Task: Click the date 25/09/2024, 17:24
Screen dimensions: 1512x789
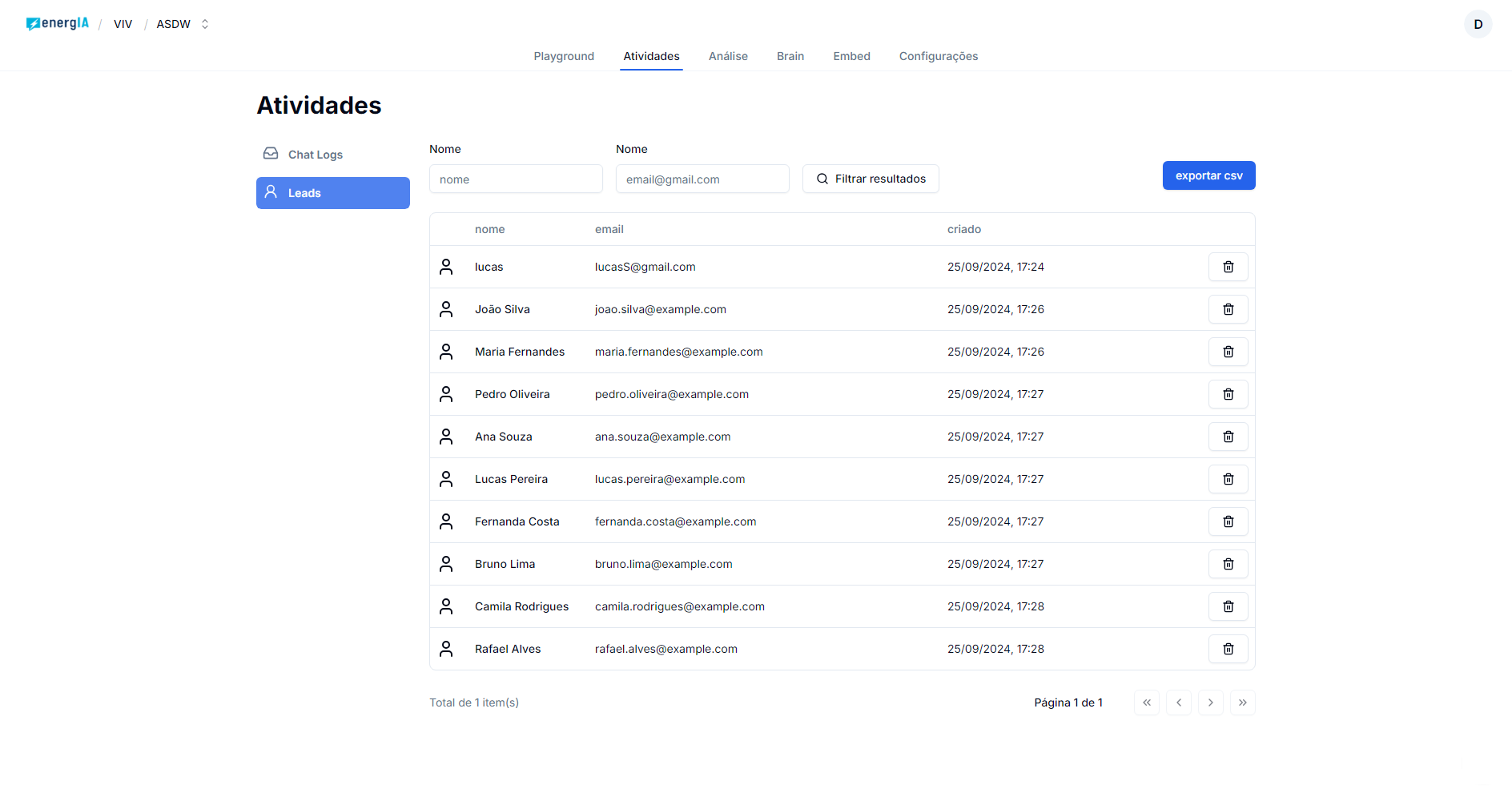Action: [x=995, y=267]
